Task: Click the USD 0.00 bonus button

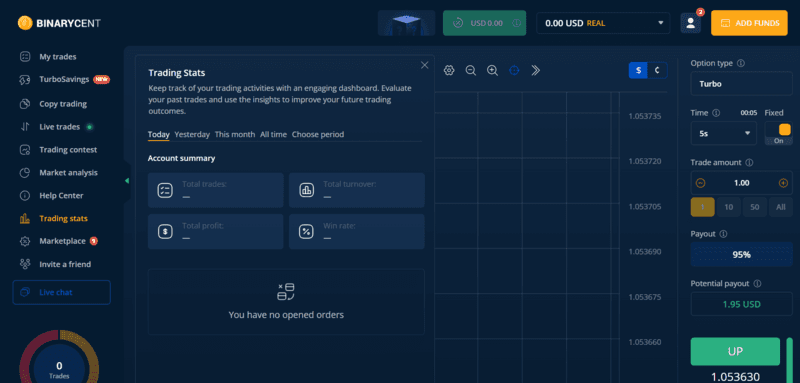Action: click(x=484, y=23)
